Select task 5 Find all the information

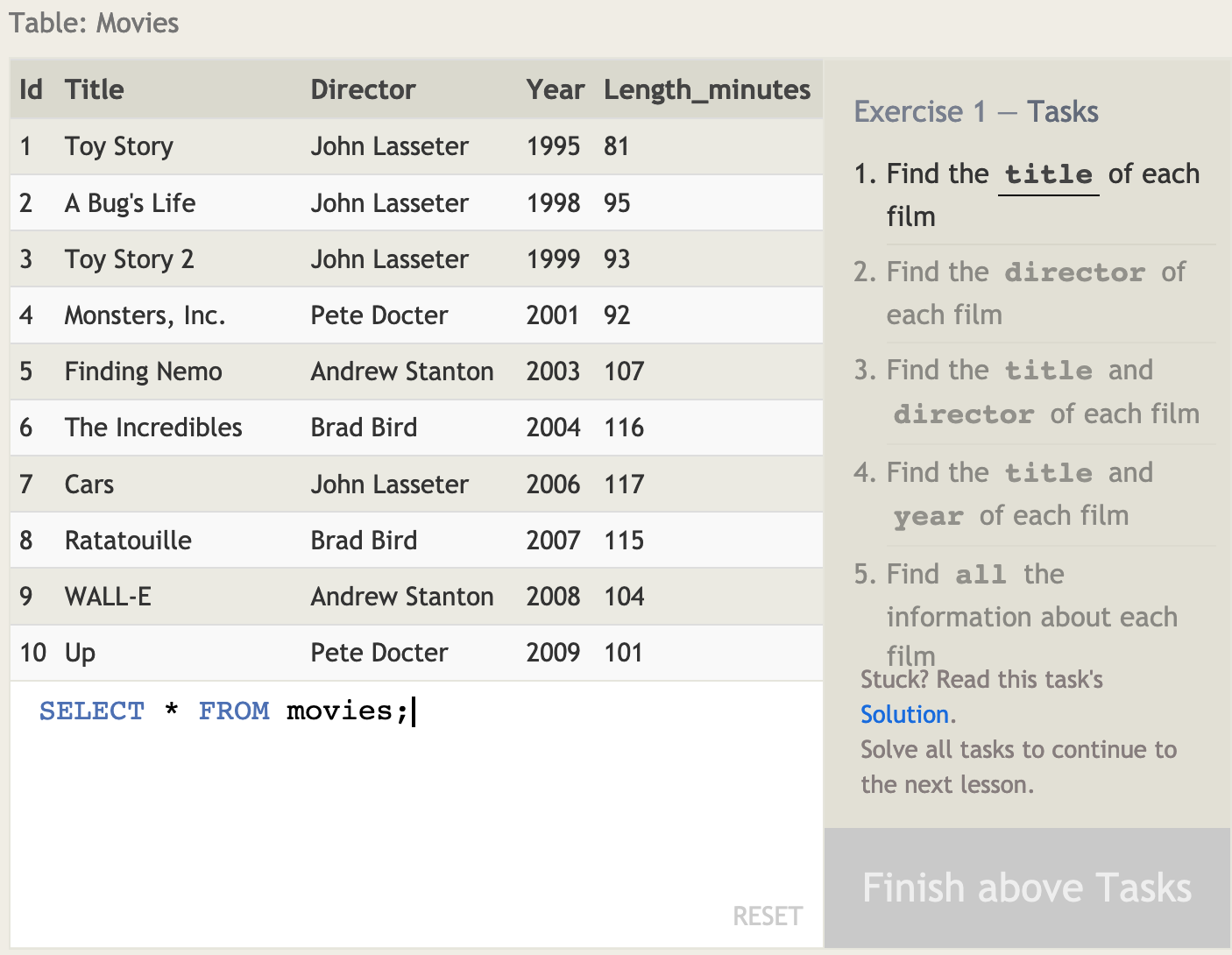click(1034, 613)
